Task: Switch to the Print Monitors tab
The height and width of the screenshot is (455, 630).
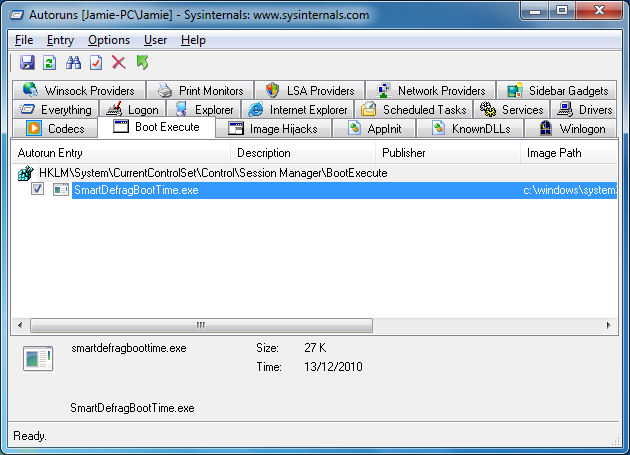Action: coord(200,90)
